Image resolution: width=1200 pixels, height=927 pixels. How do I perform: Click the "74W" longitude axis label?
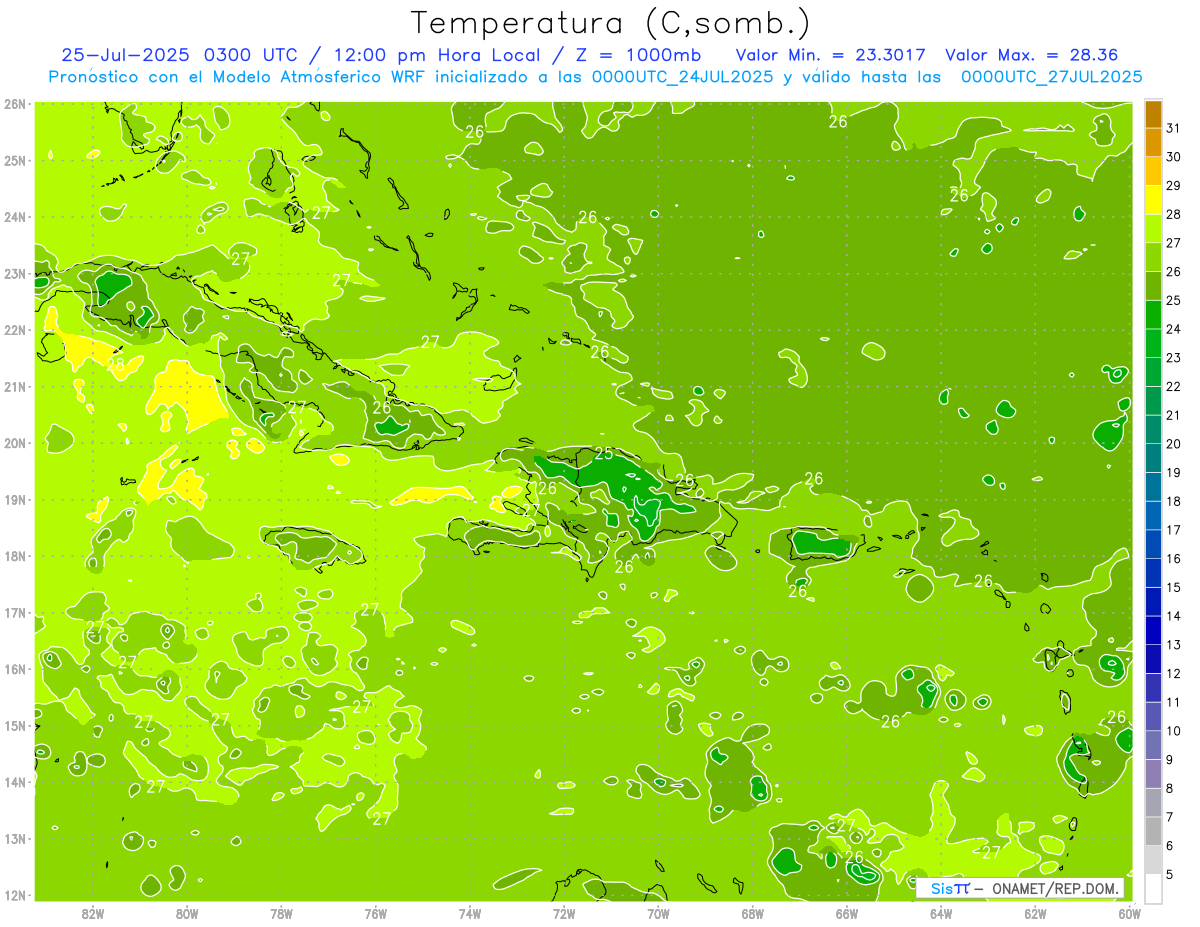tap(470, 913)
